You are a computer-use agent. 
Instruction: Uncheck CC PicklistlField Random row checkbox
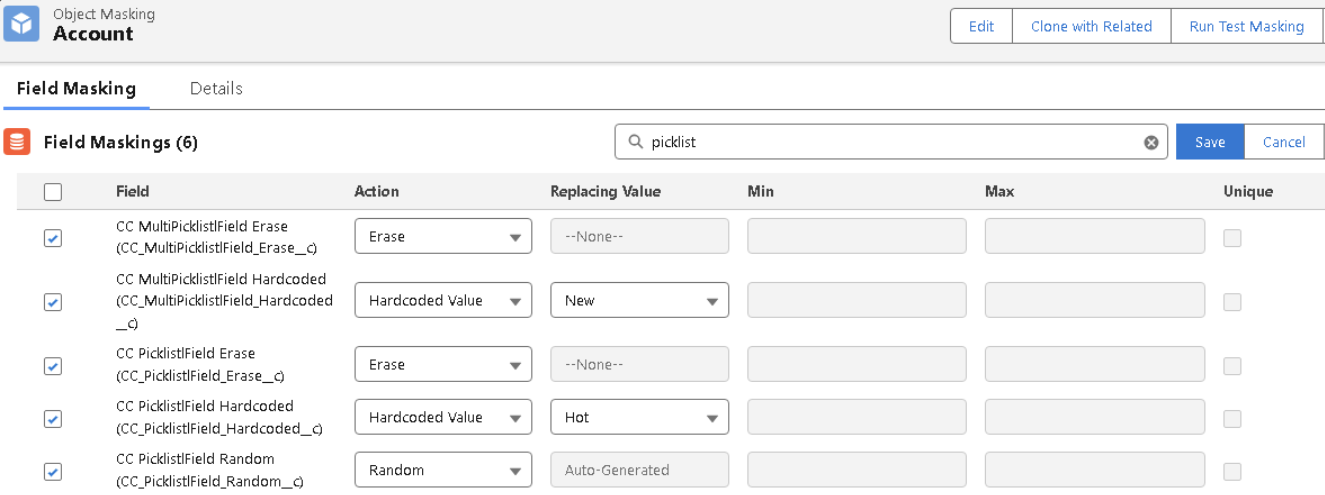(53, 471)
